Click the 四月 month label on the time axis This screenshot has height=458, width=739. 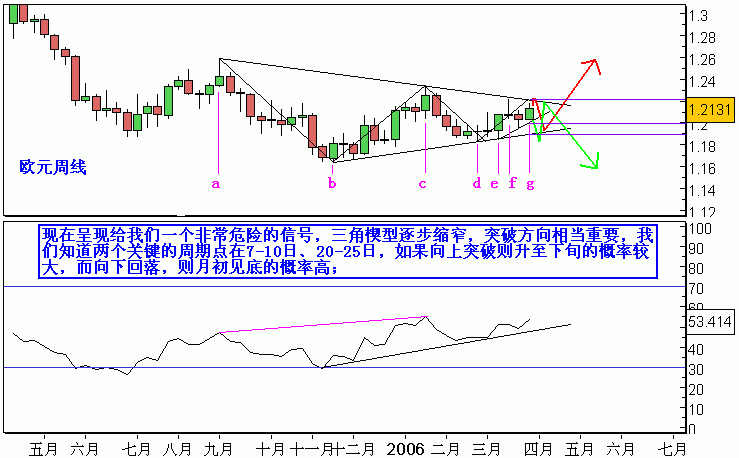pos(538,449)
